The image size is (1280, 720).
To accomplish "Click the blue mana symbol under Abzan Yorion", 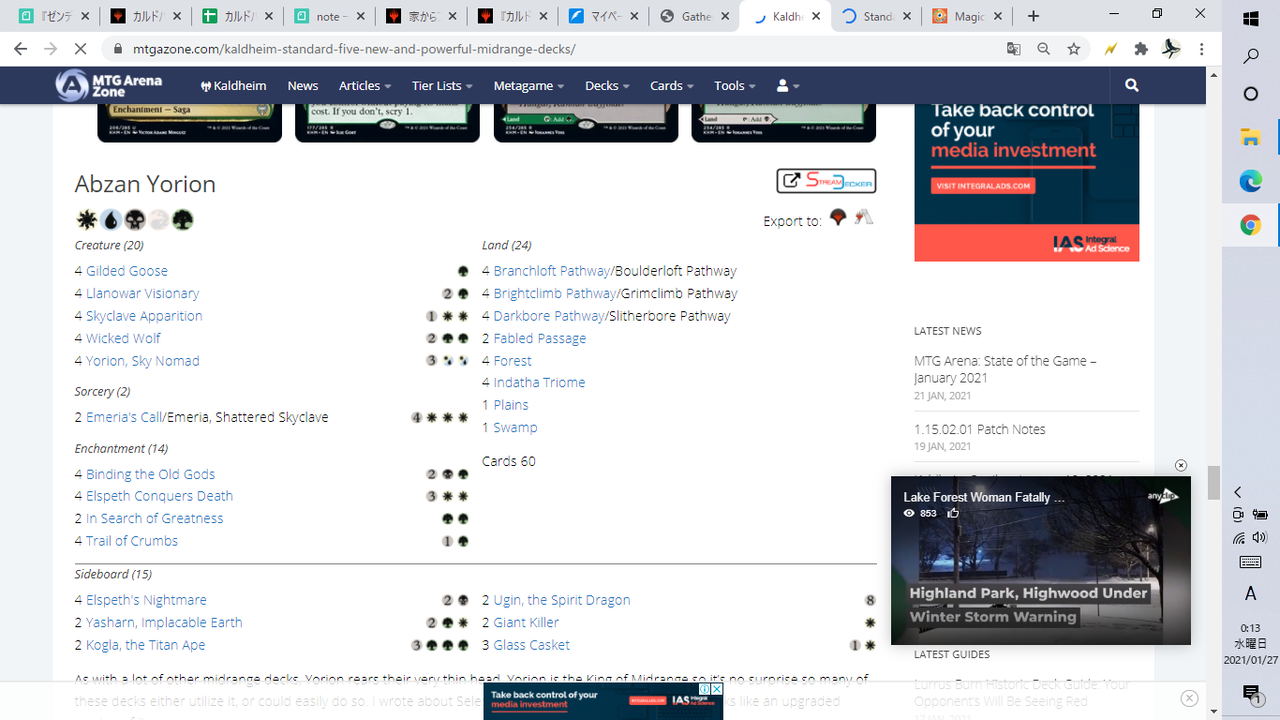I will [110, 220].
